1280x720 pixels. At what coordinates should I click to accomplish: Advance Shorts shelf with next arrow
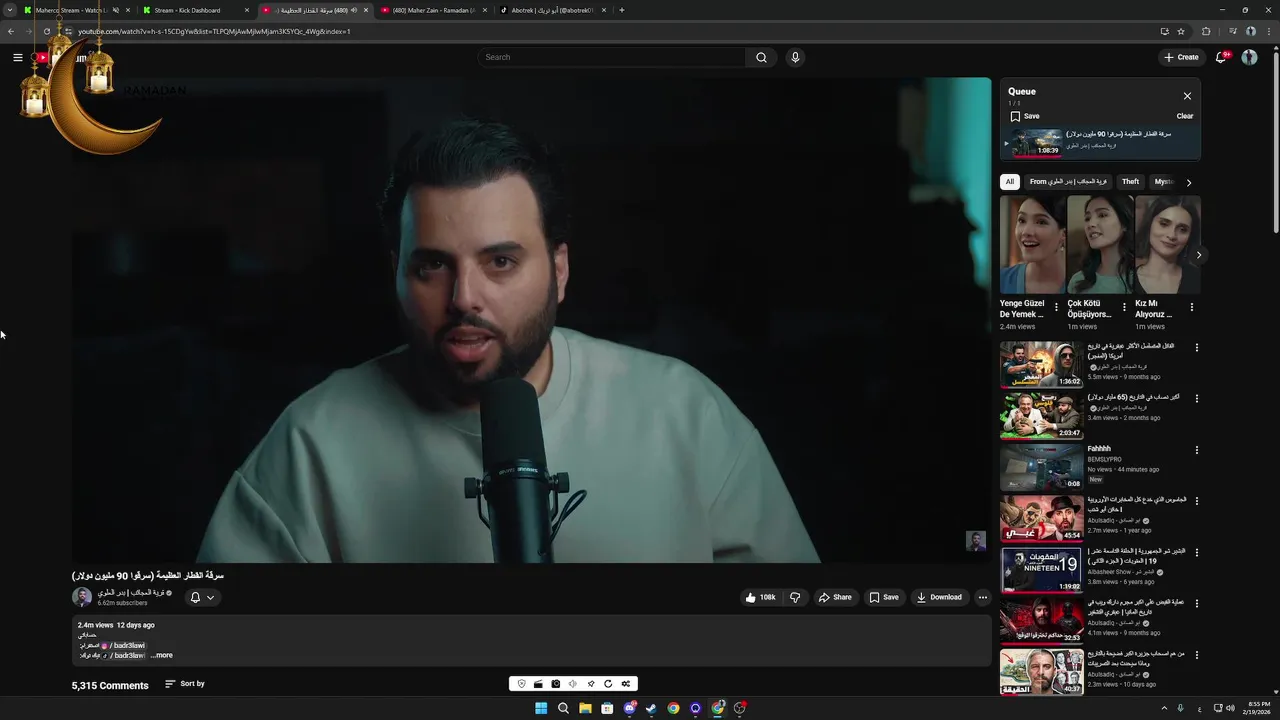point(1198,255)
